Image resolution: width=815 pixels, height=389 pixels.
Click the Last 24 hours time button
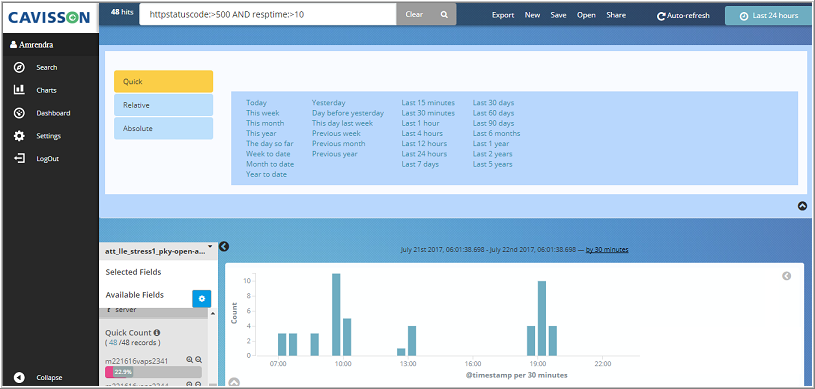[769, 16]
